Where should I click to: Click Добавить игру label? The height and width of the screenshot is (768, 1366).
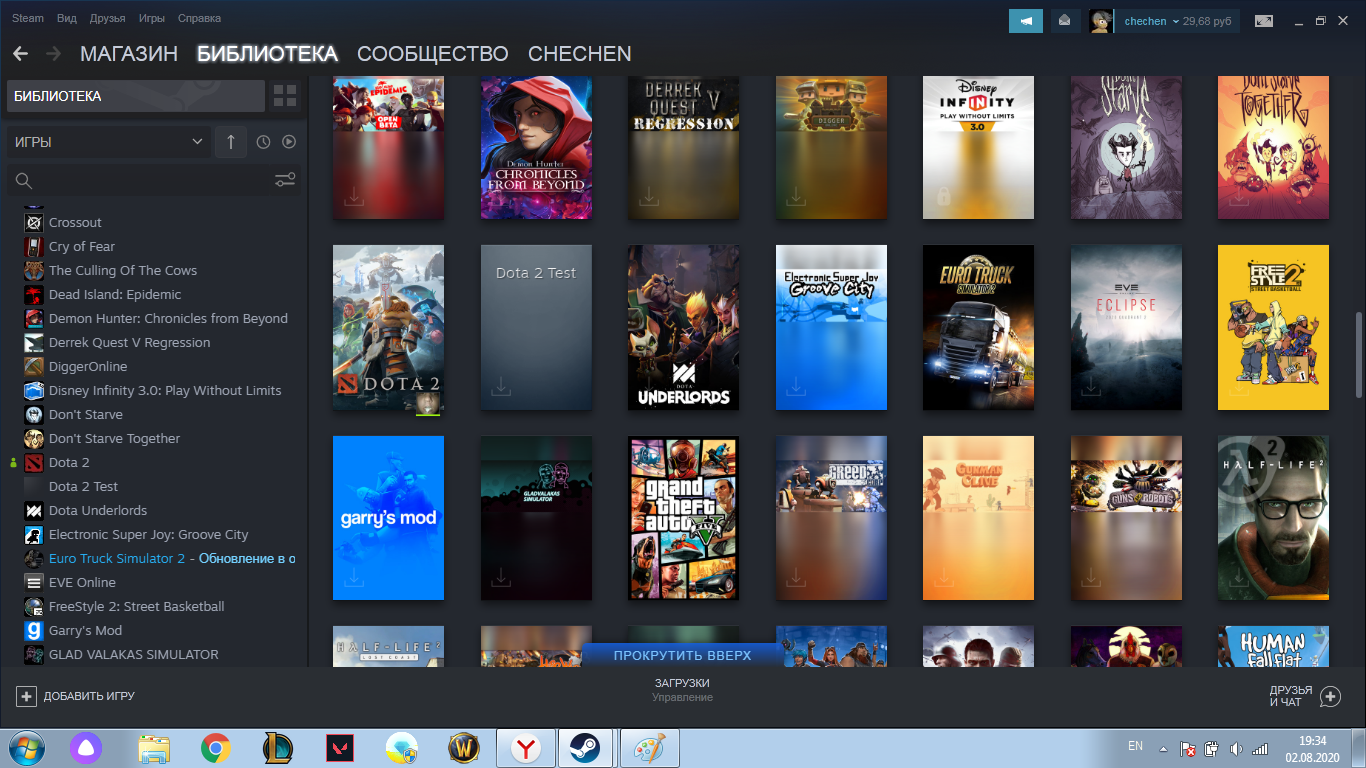click(89, 696)
